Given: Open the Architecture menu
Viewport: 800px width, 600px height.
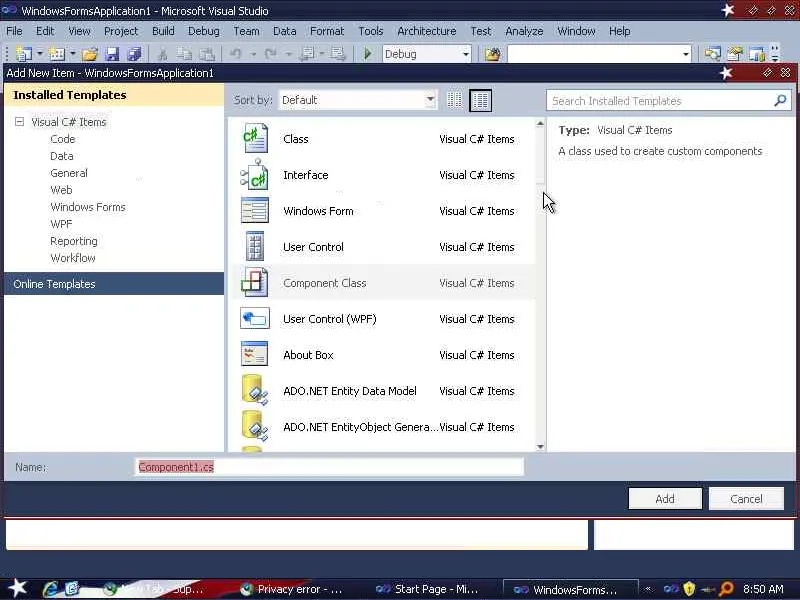Looking at the screenshot, I should 427,31.
